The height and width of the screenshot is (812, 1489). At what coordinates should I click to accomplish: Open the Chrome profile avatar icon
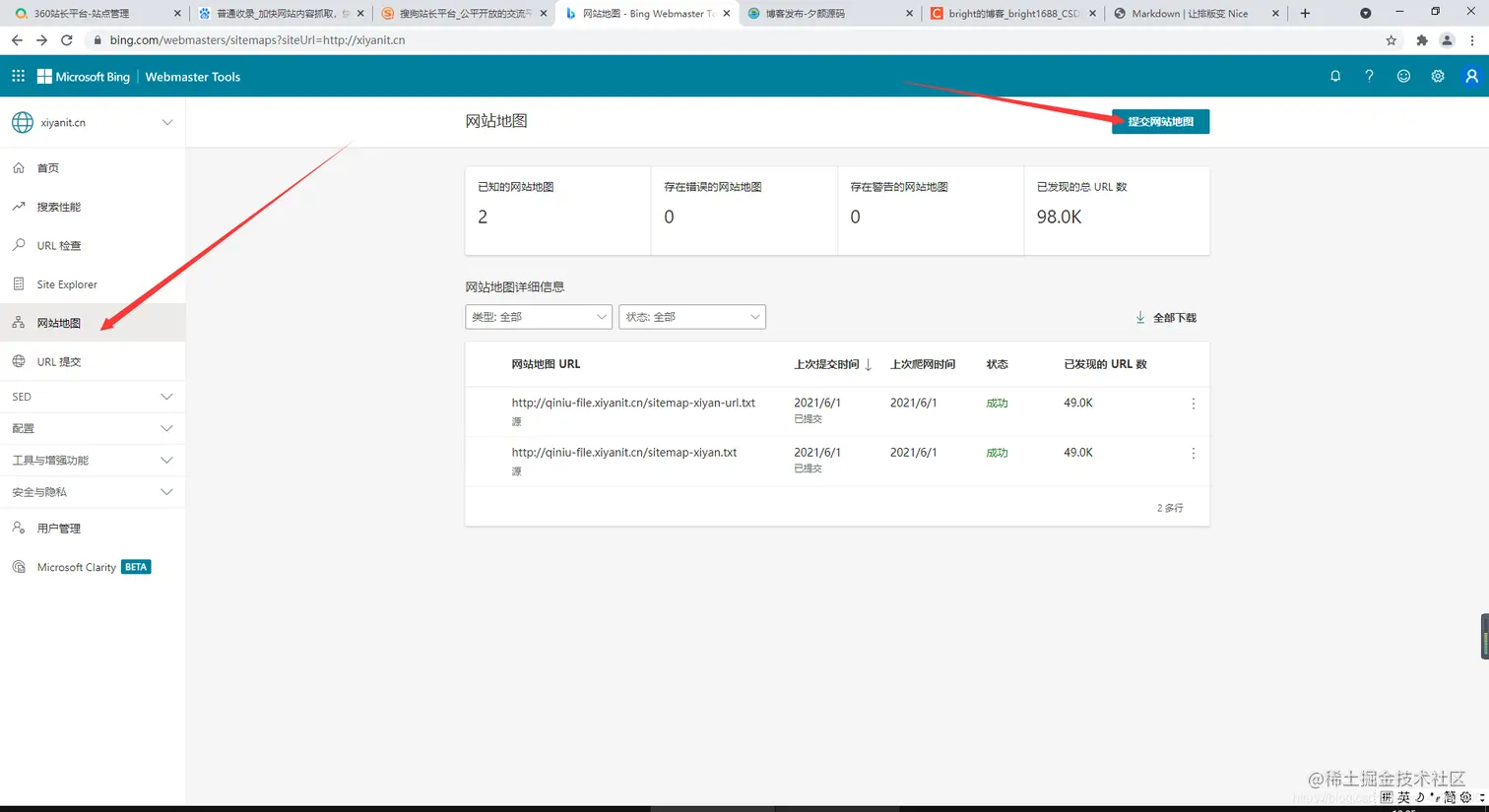[1447, 40]
